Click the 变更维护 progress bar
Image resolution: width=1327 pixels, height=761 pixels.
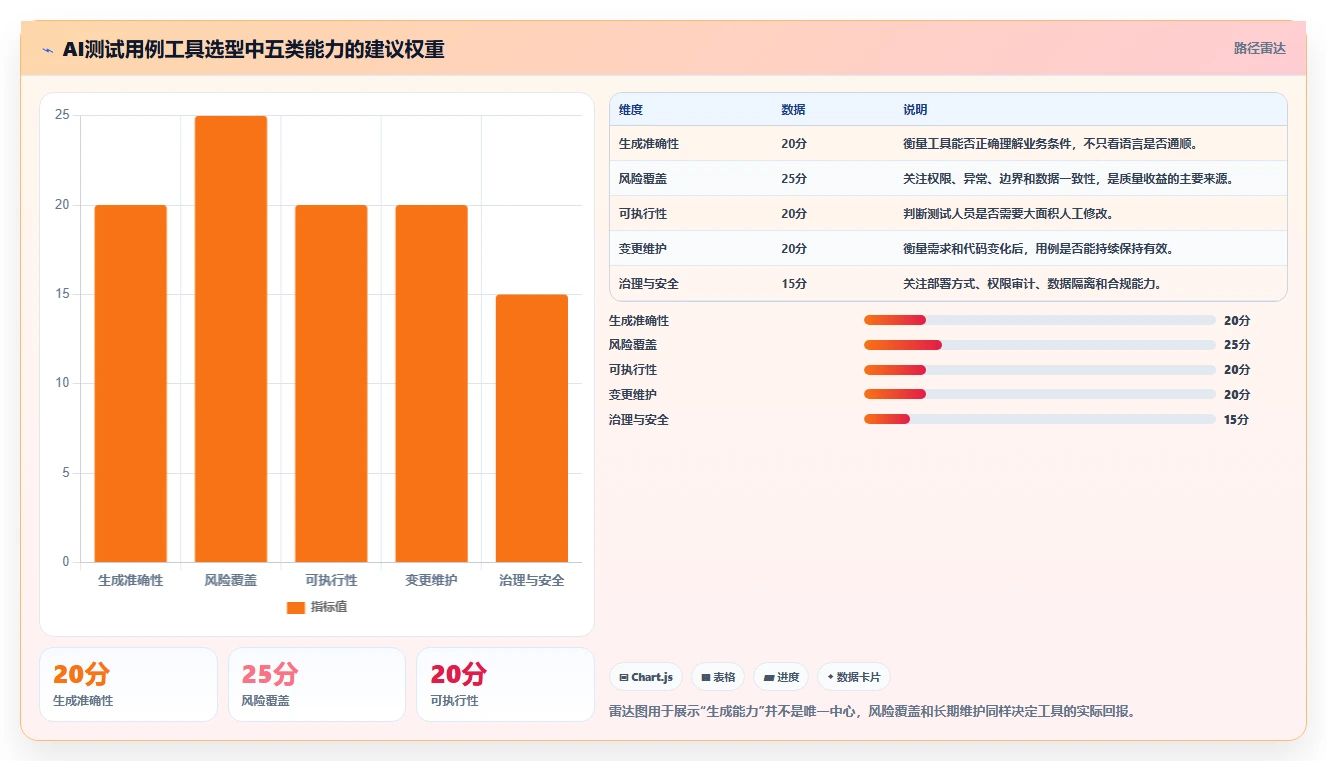(x=1040, y=394)
